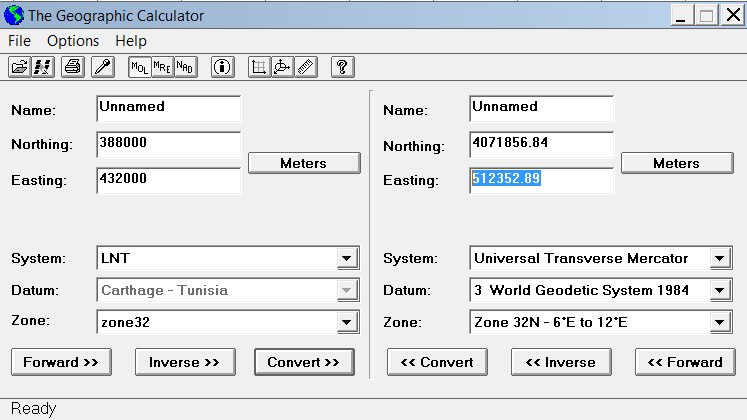Open the Options menu
747x420 pixels.
pos(73,41)
